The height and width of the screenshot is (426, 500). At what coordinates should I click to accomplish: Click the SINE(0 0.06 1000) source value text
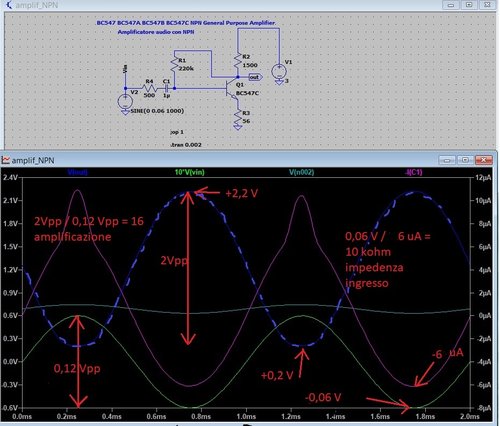157,111
